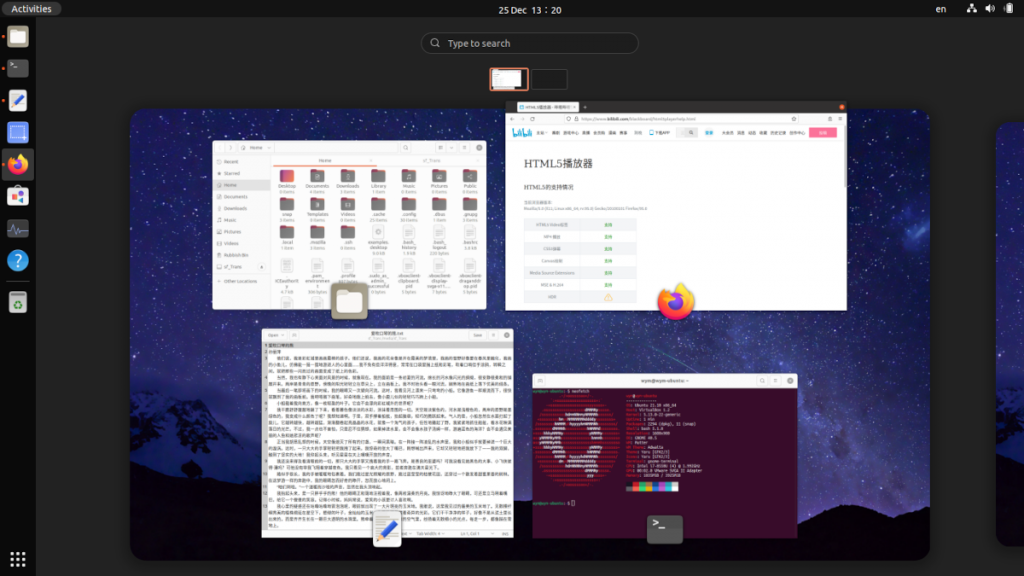The image size is (1024, 576).
Task: Open gedit's hamburger menu icon
Action: (x=491, y=335)
